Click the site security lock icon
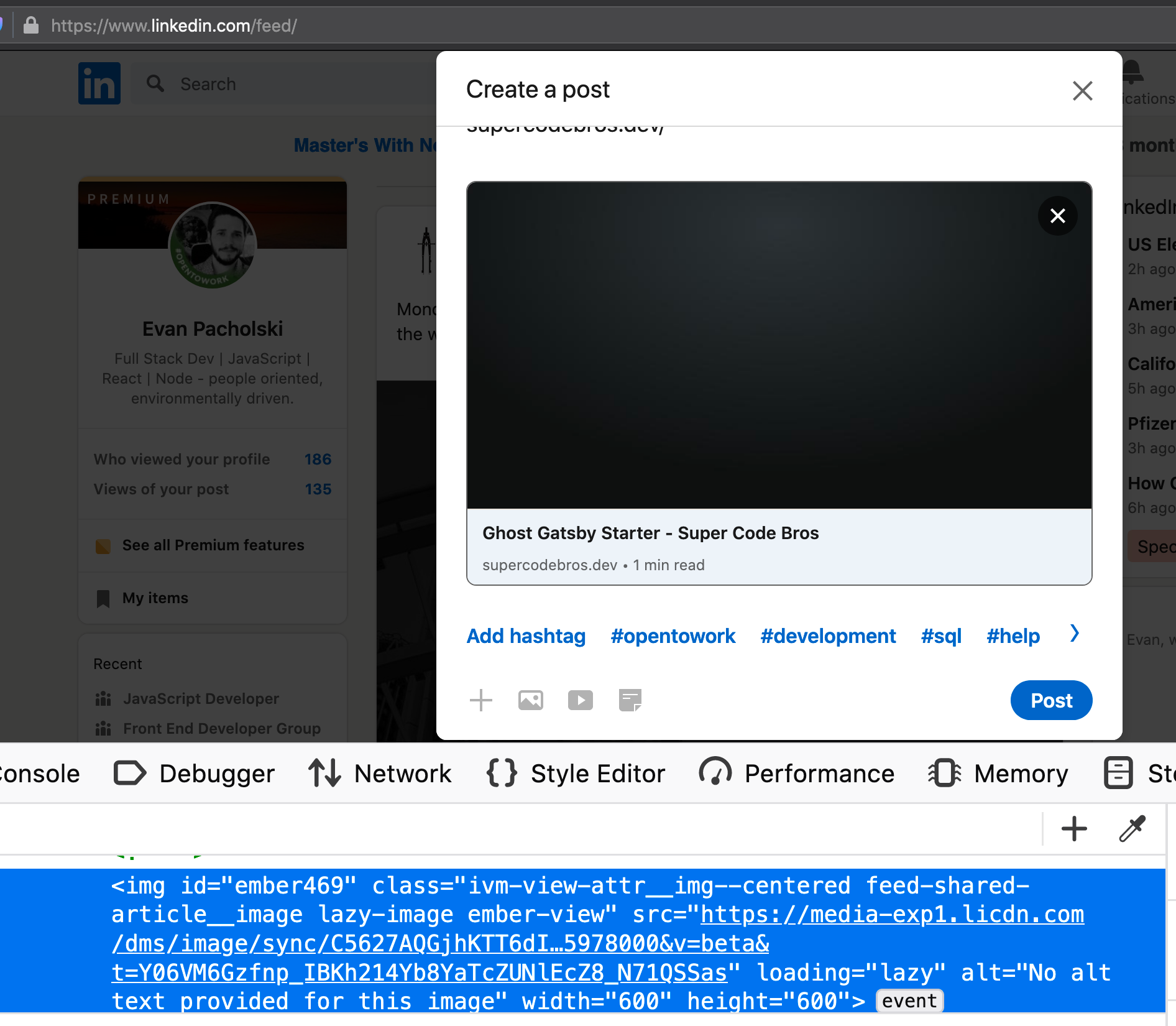The height and width of the screenshot is (1026, 1176). tap(31, 25)
